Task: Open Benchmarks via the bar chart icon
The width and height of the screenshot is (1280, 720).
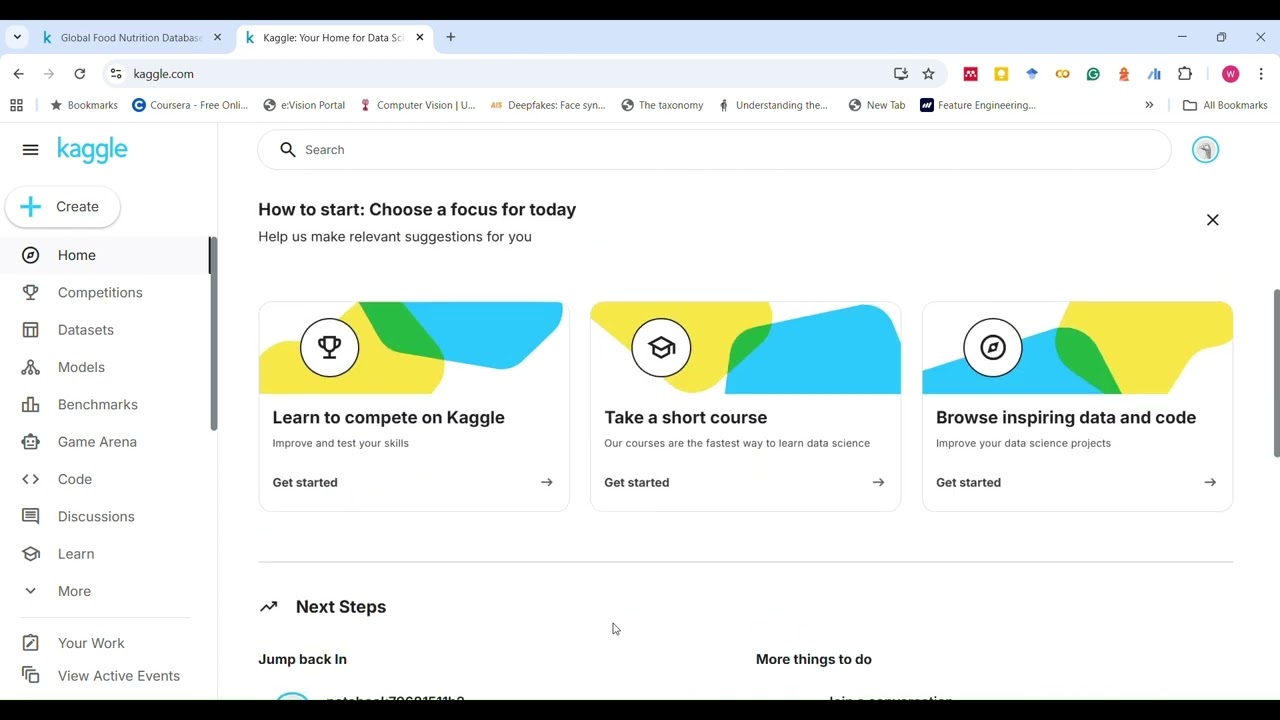Action: tap(31, 404)
